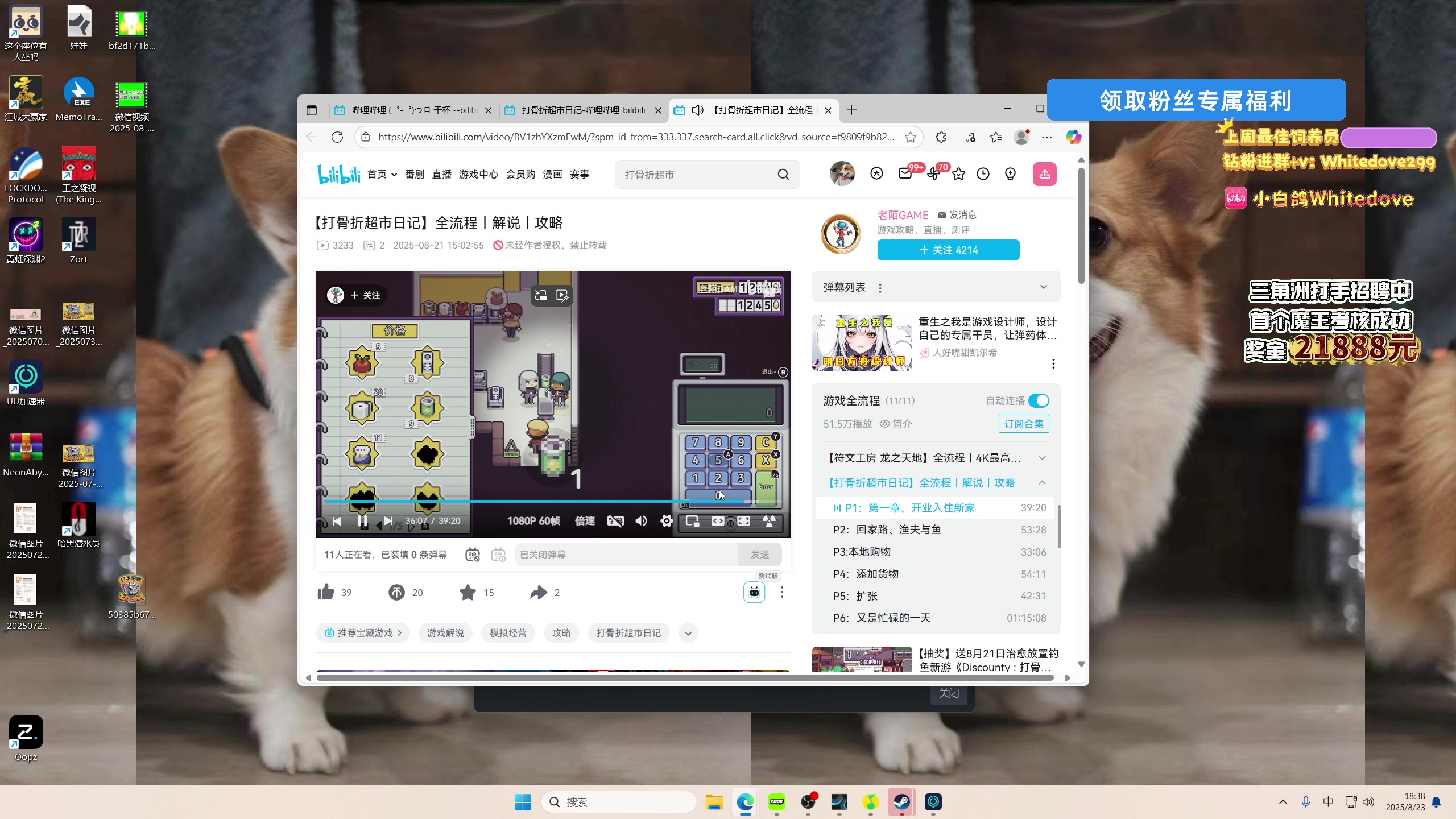
Task: Pause the Bilibili video playback
Action: 362,521
